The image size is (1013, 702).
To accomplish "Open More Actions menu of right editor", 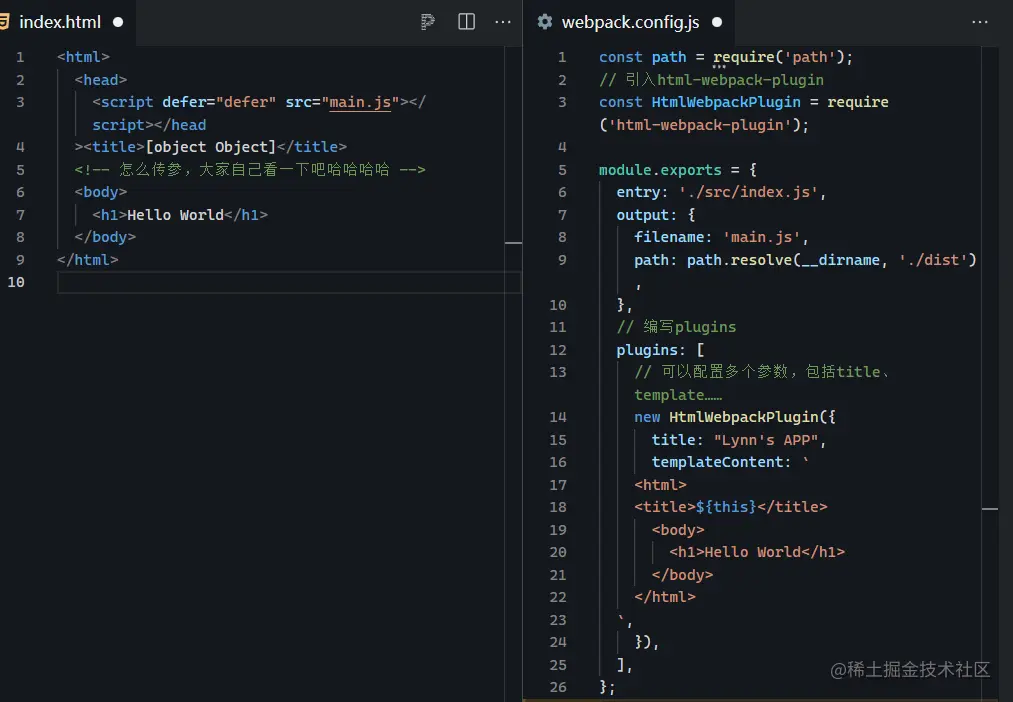I will [x=979, y=22].
